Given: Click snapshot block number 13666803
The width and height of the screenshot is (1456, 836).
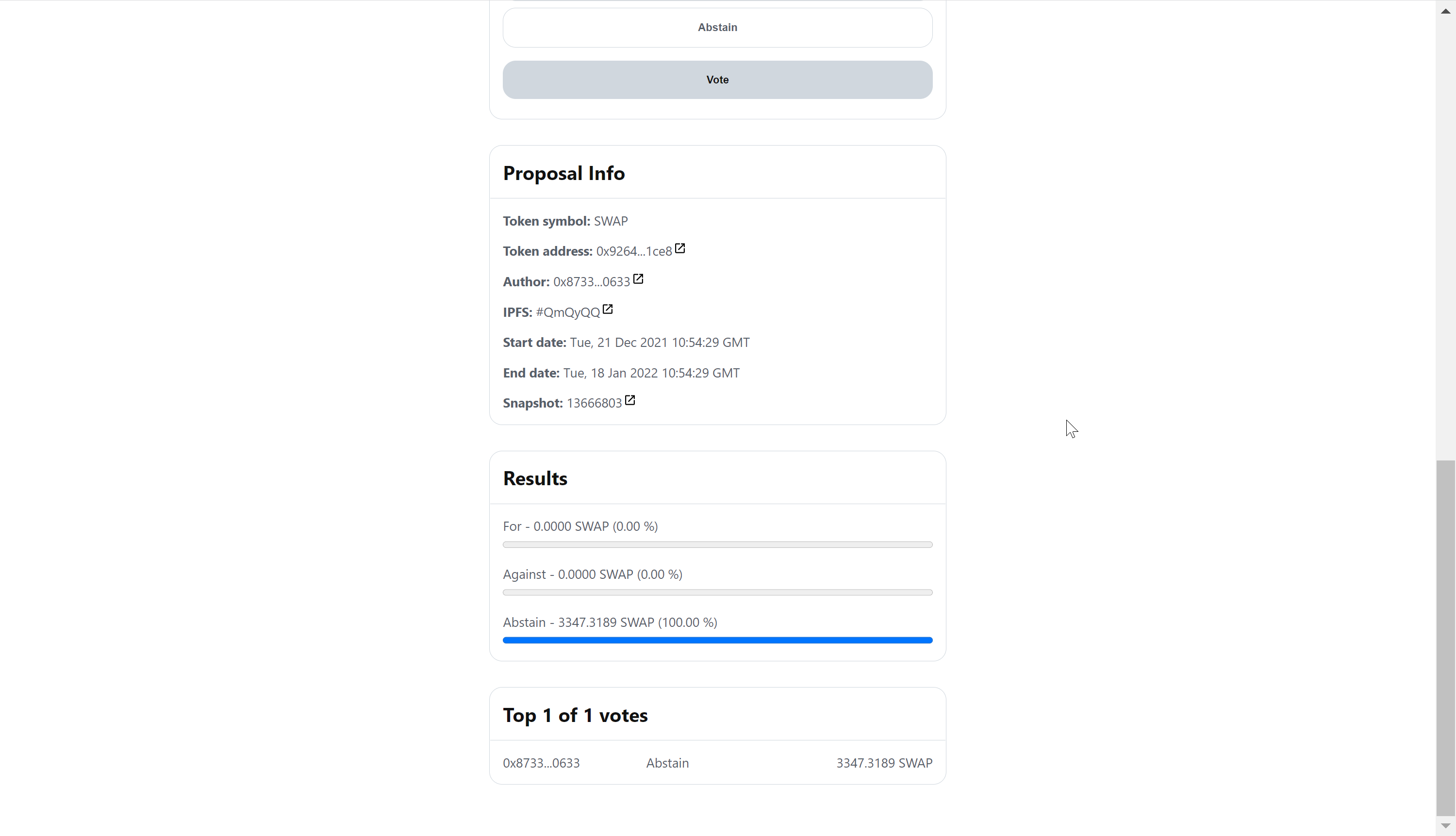Looking at the screenshot, I should (594, 403).
